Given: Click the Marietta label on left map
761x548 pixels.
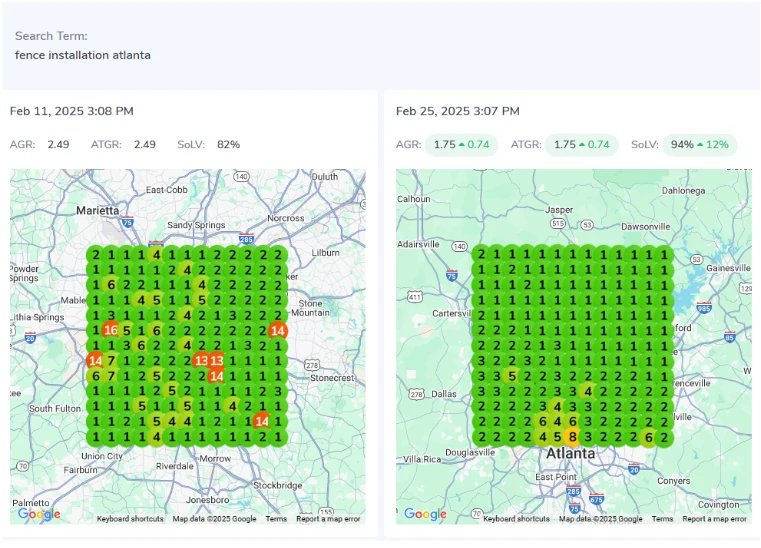Looking at the screenshot, I should [97, 211].
